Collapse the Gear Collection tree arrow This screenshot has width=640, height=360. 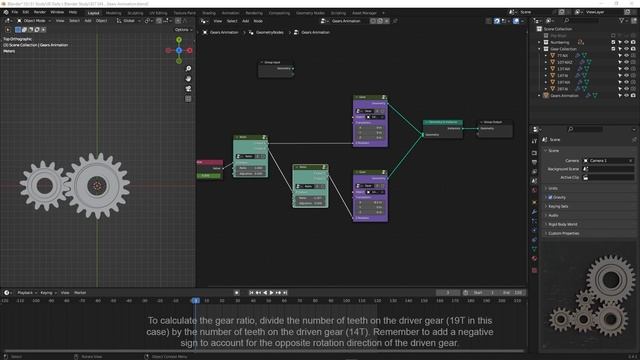(539, 49)
